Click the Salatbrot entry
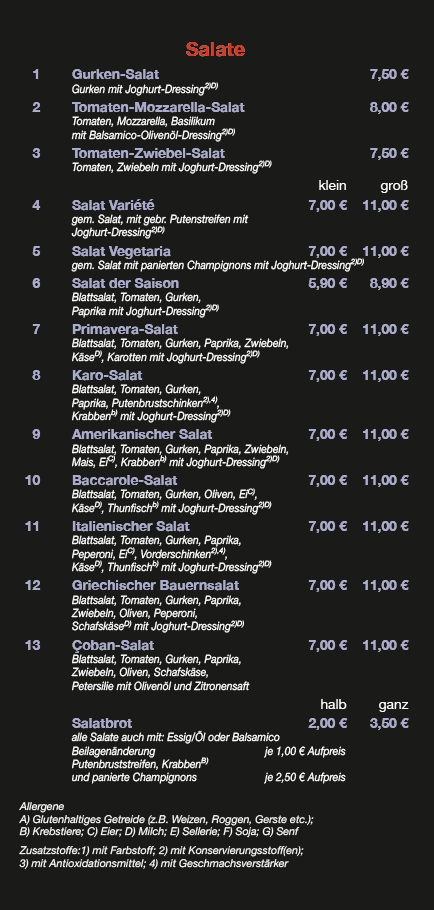Screen dimensions: 434x910 click(102, 723)
